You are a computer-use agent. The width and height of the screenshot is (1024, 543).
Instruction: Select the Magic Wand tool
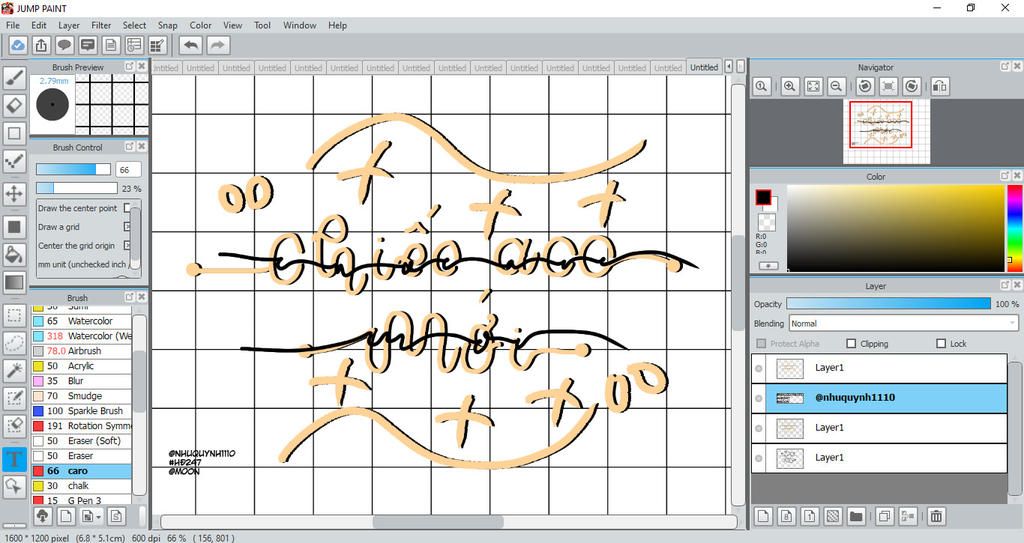(14, 370)
